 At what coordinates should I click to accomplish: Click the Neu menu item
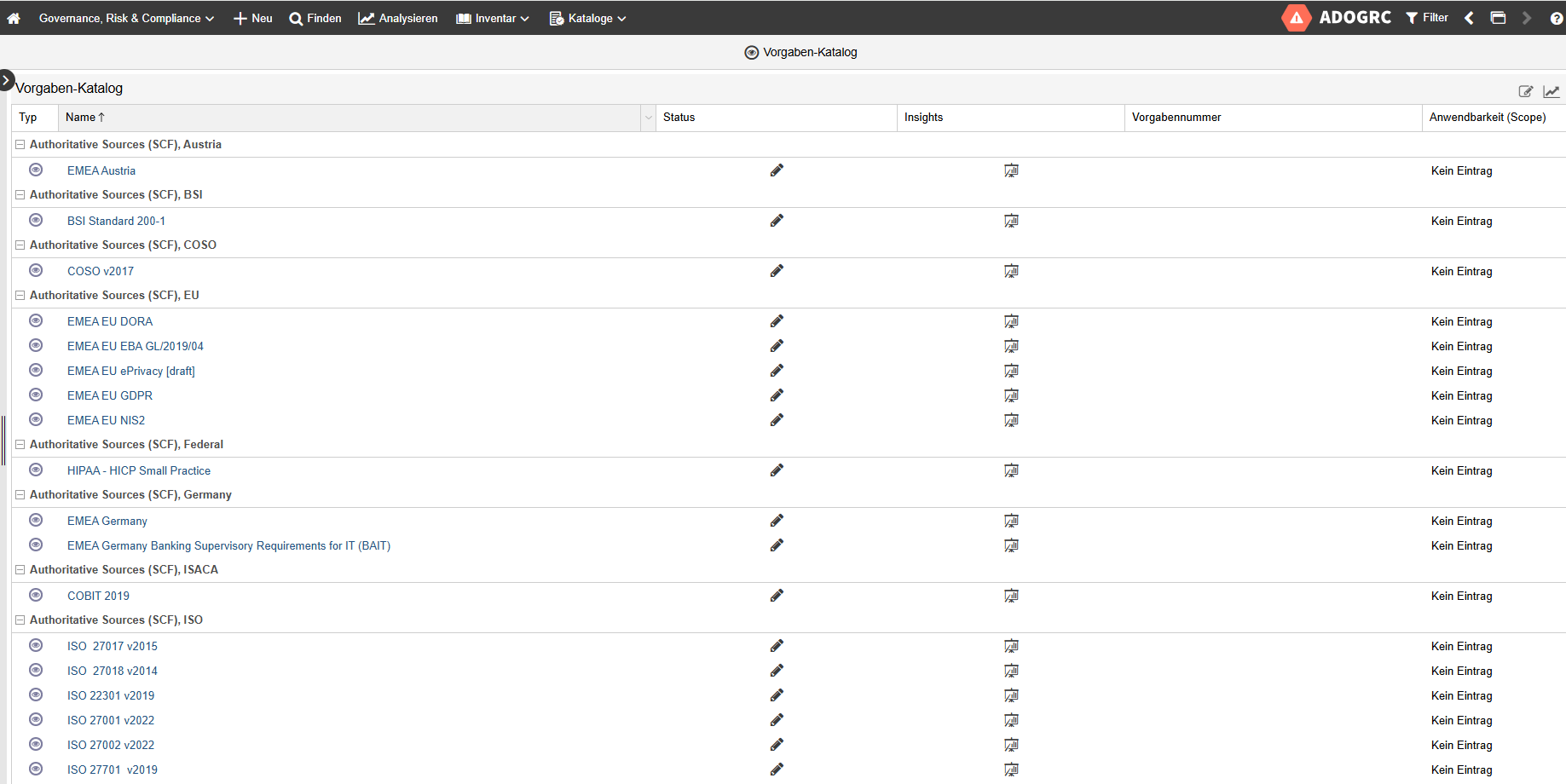point(253,18)
